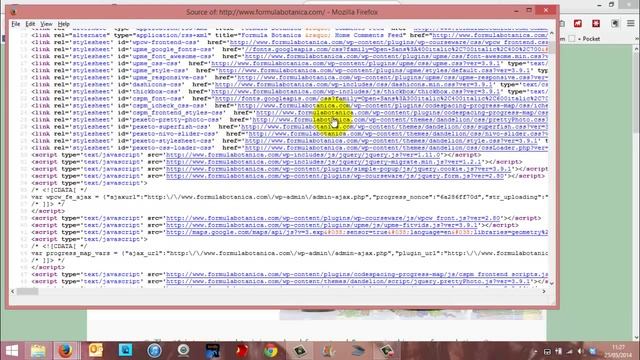Follow the maps.google.com API script link

(x=357, y=232)
